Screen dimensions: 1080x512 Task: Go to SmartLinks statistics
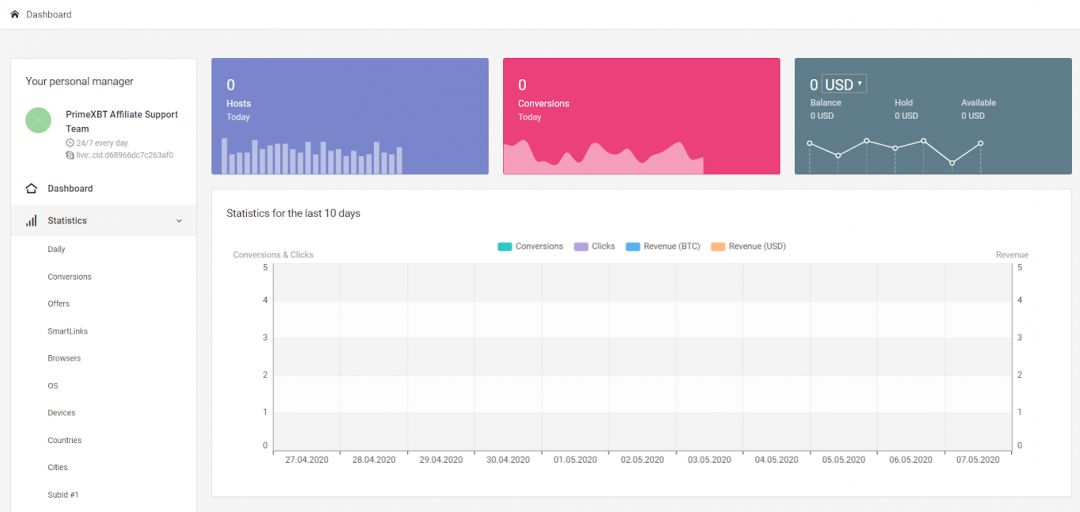68,331
